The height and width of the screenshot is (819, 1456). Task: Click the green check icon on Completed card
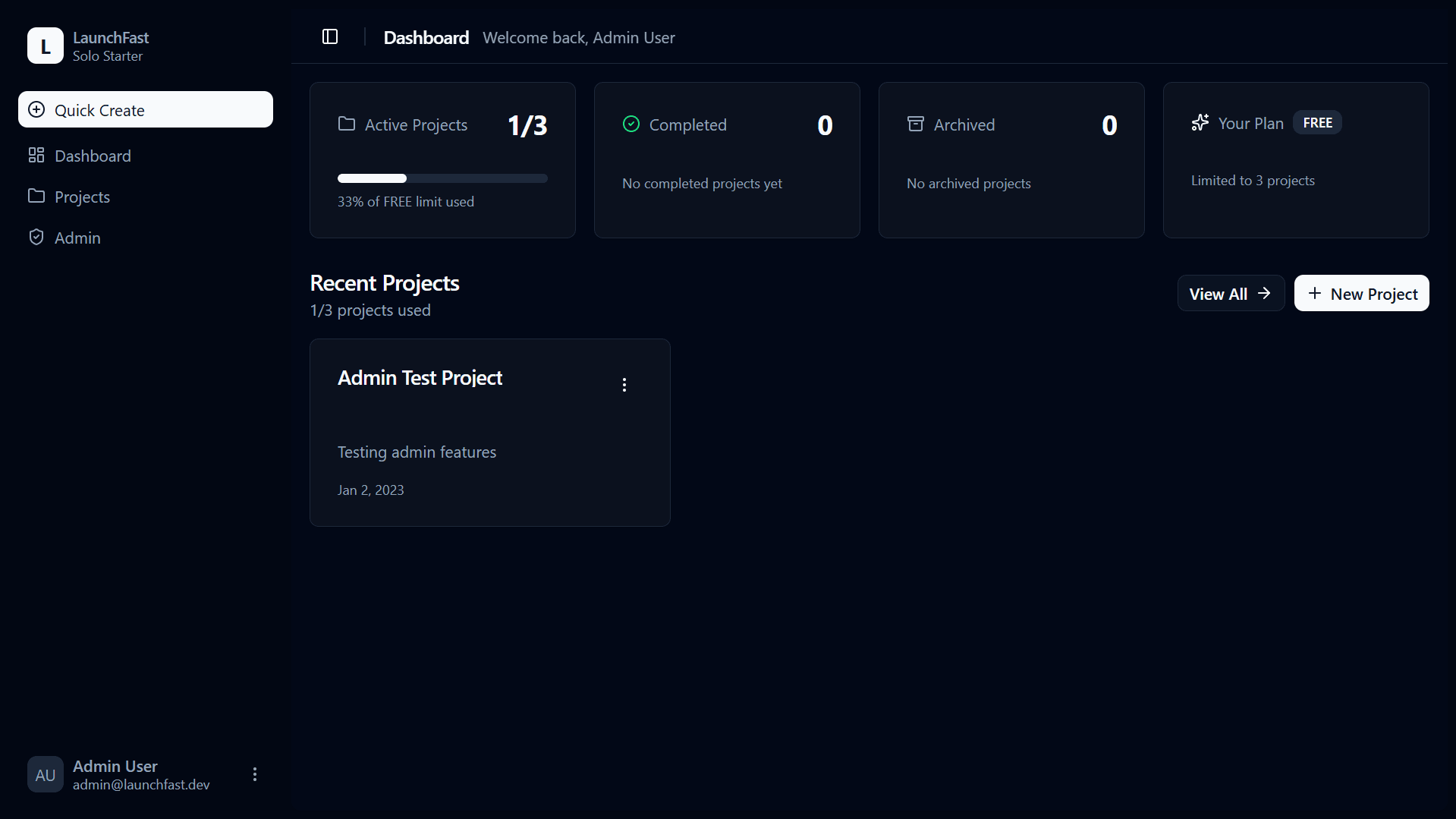pyautogui.click(x=631, y=124)
